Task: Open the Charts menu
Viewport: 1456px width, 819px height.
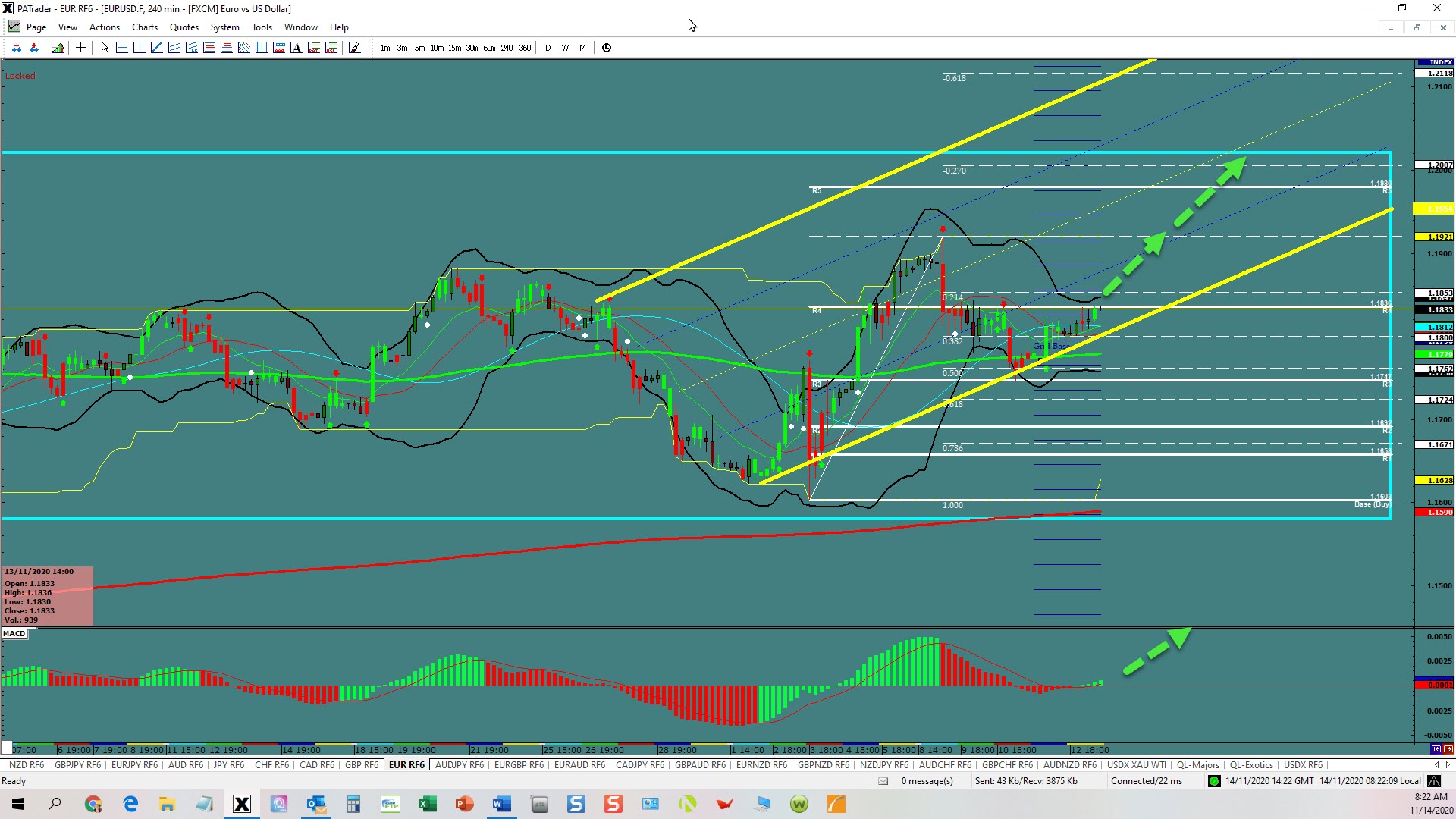Action: pos(145,27)
